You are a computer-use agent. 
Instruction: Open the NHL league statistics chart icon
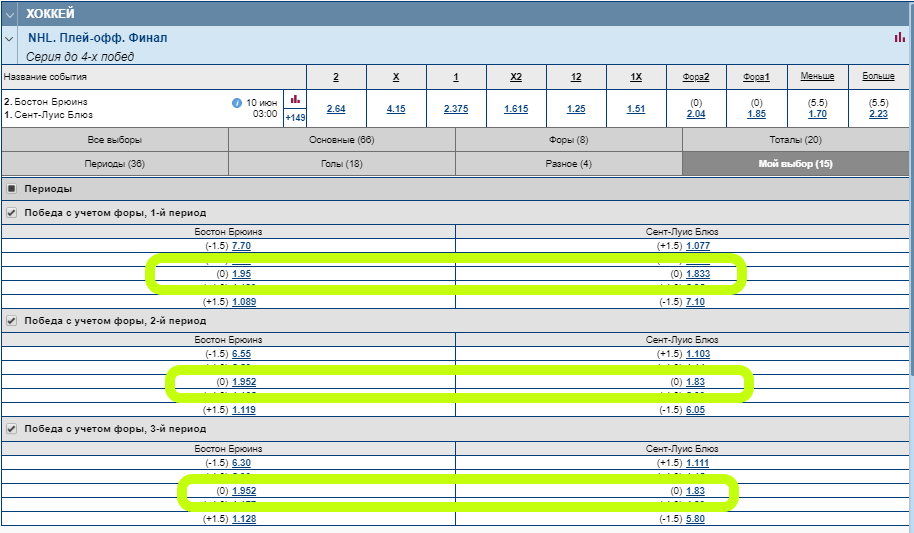(899, 38)
